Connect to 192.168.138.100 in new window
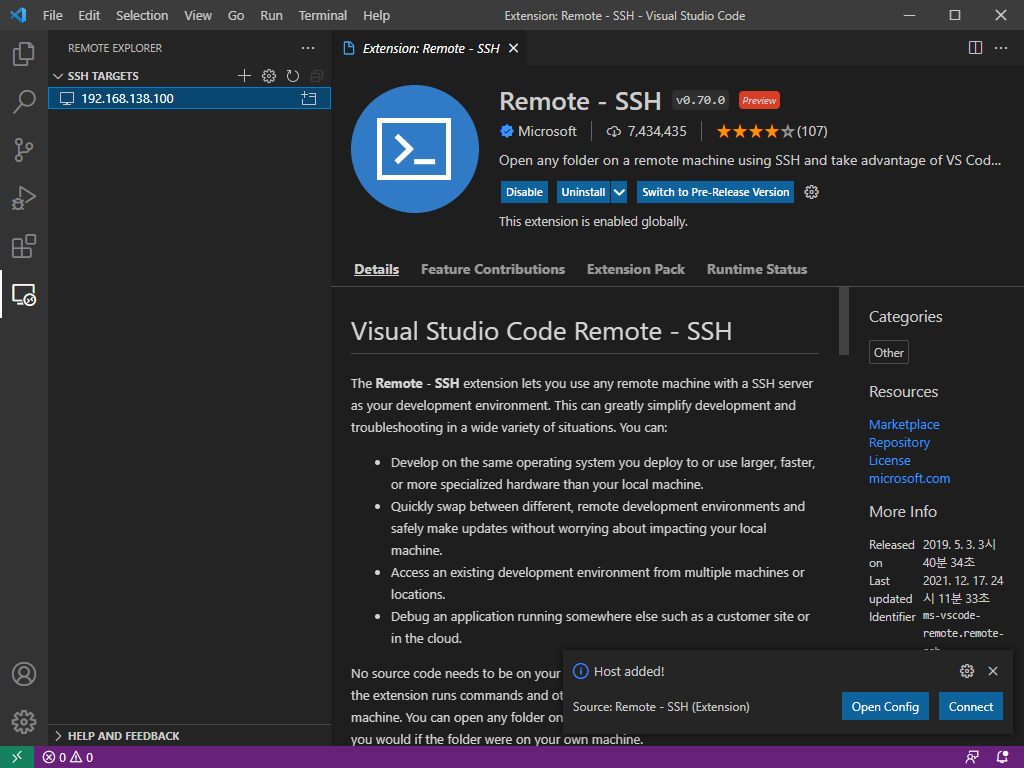The image size is (1024, 768). (309, 99)
